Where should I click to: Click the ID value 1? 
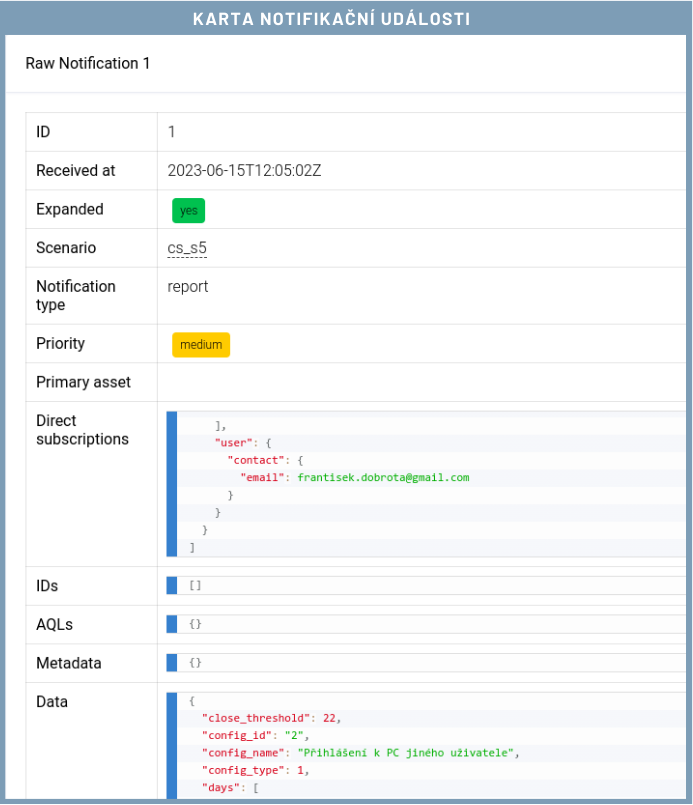click(172, 132)
